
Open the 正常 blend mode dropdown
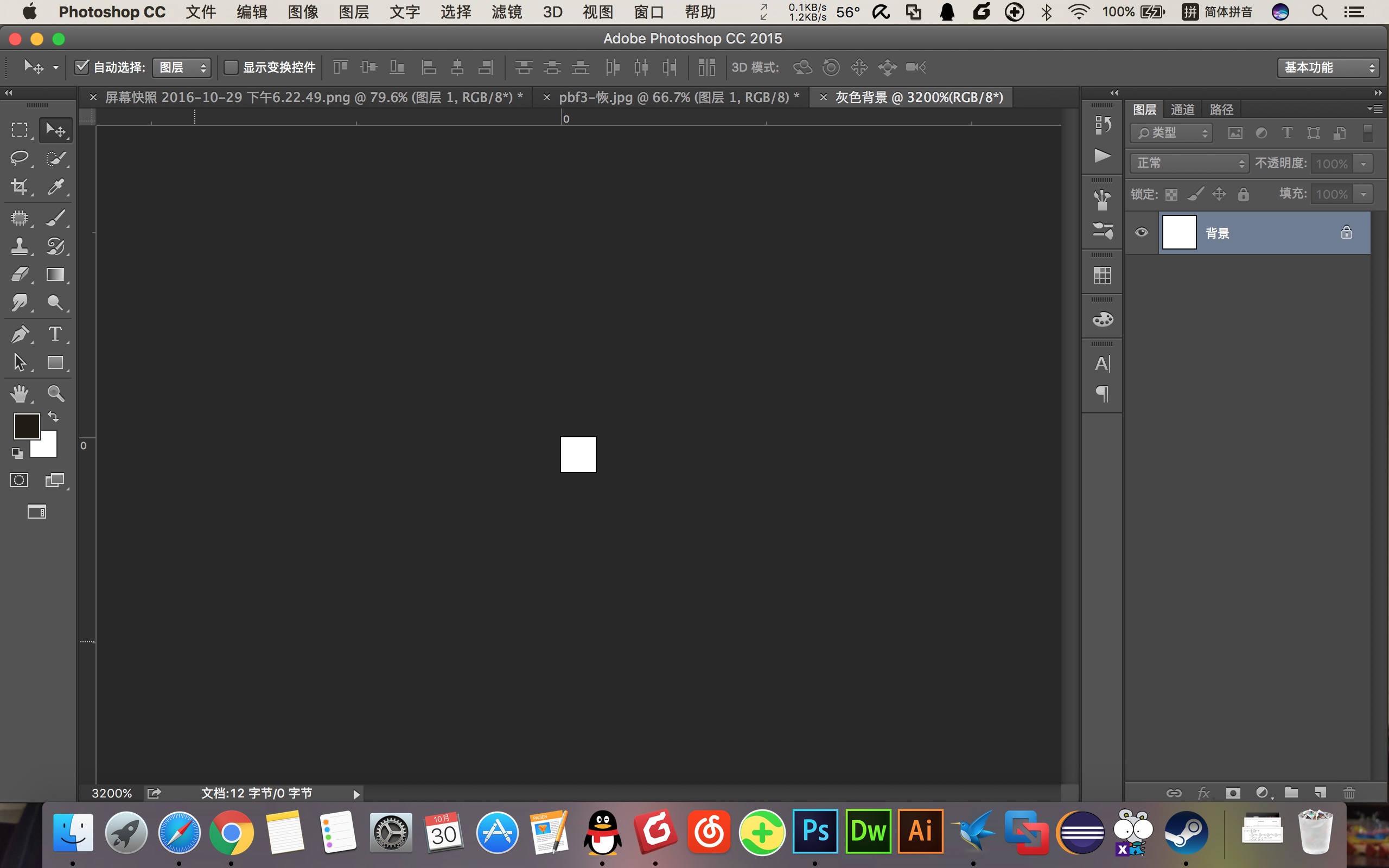(1189, 163)
